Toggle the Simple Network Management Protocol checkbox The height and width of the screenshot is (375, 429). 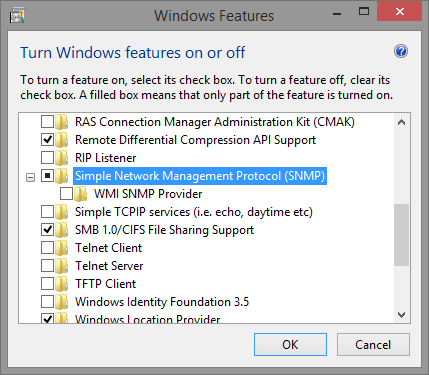(x=47, y=176)
